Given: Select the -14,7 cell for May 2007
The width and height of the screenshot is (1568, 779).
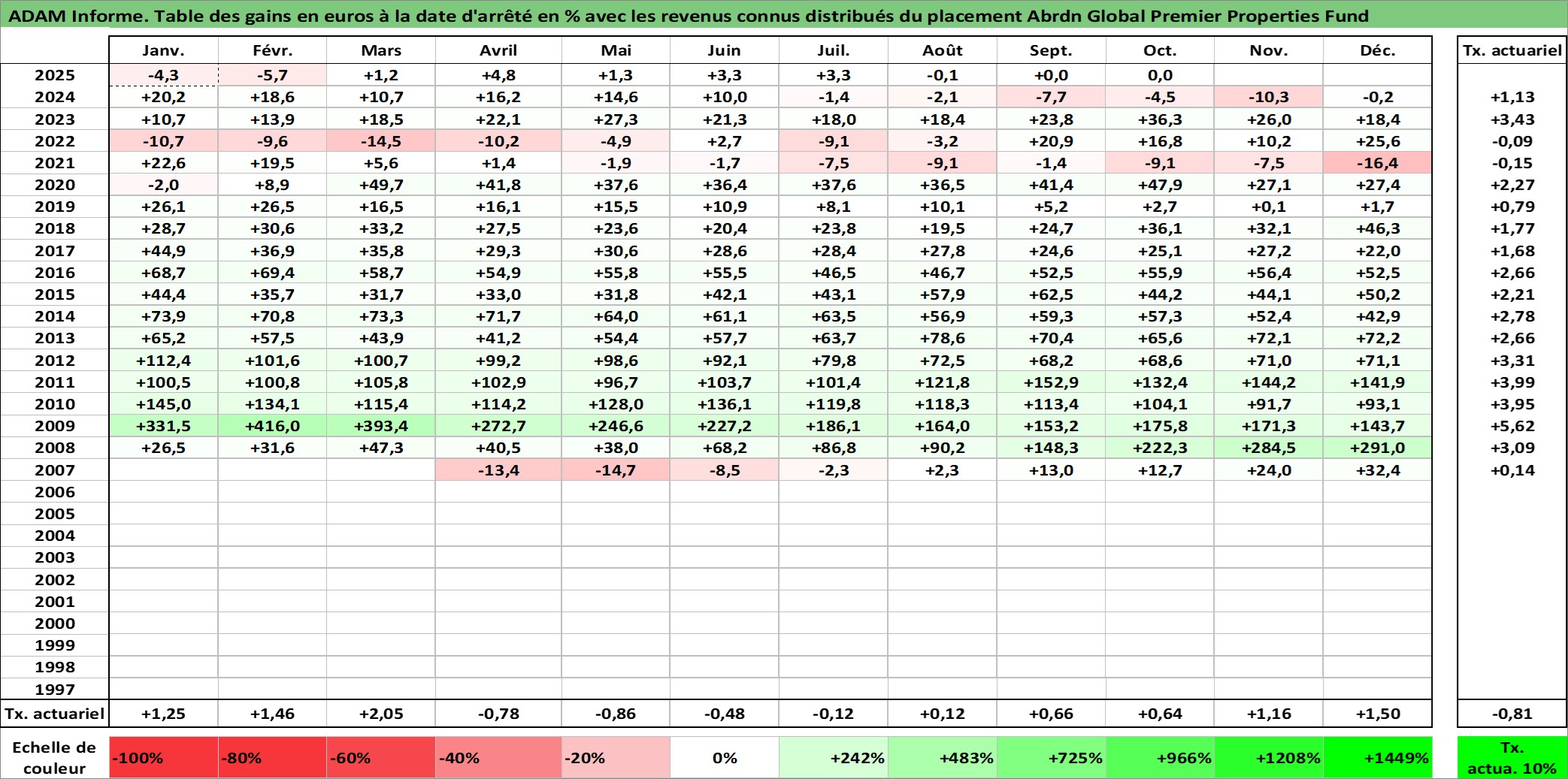Looking at the screenshot, I should [x=616, y=470].
